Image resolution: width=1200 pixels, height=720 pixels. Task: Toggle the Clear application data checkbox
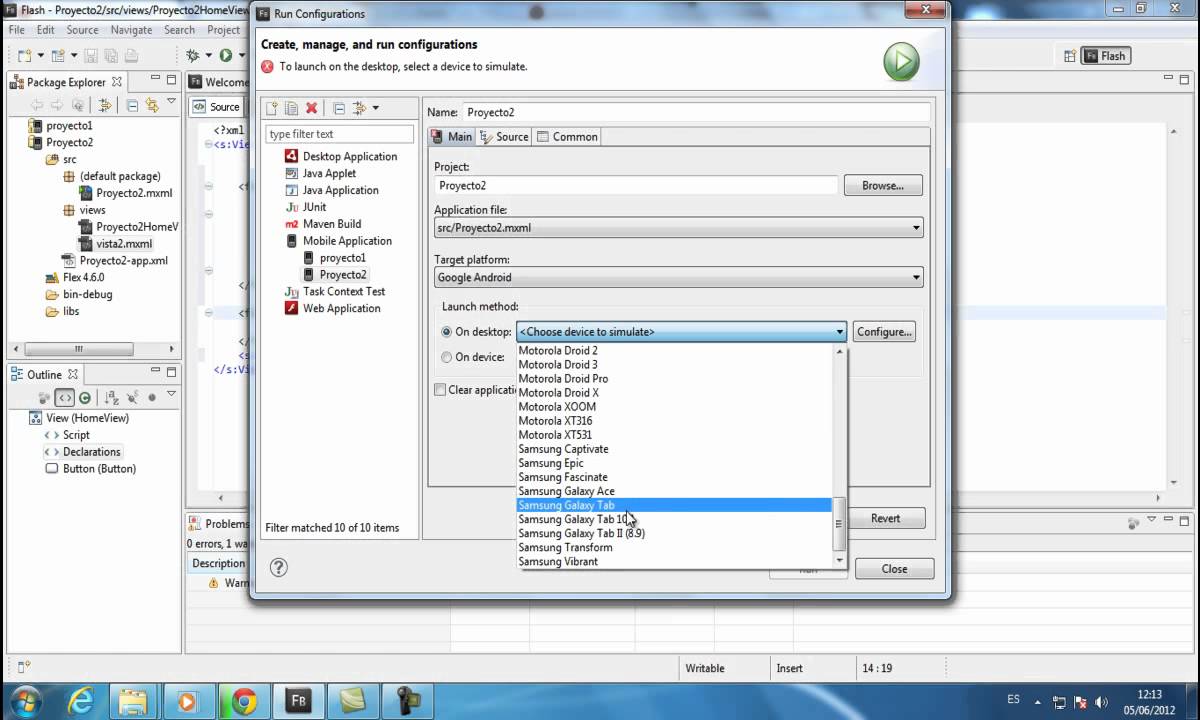pos(440,390)
